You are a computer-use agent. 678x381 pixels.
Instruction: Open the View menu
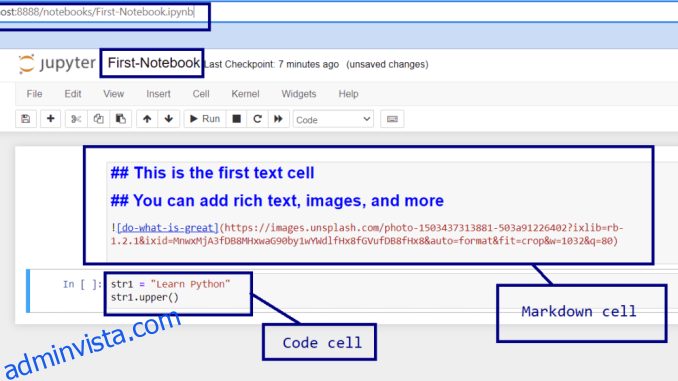(113, 94)
